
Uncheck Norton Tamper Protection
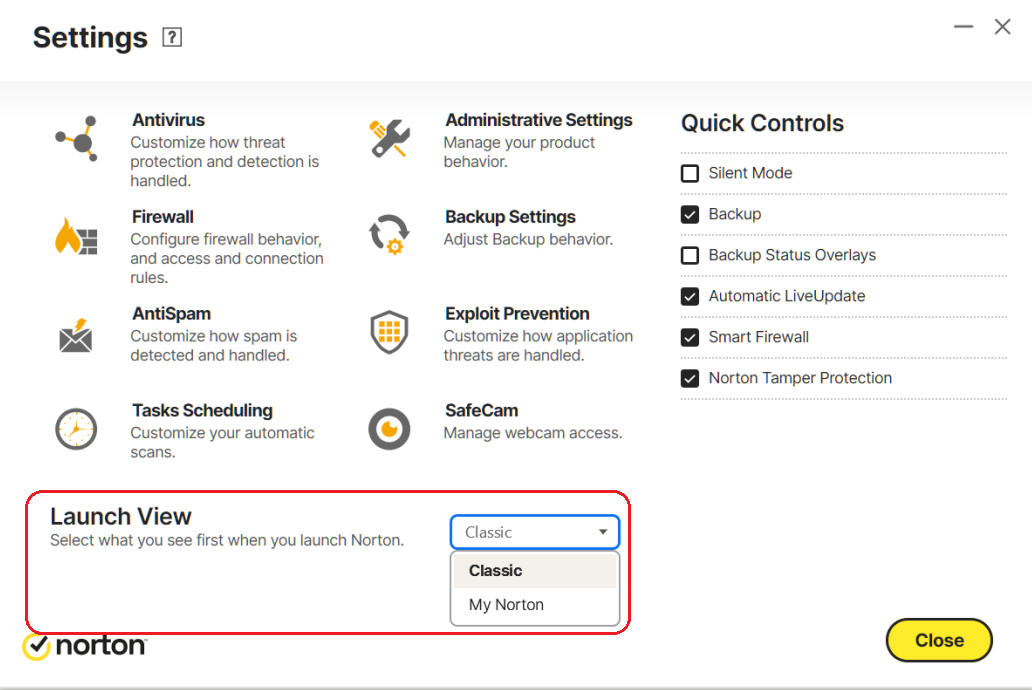pos(690,379)
